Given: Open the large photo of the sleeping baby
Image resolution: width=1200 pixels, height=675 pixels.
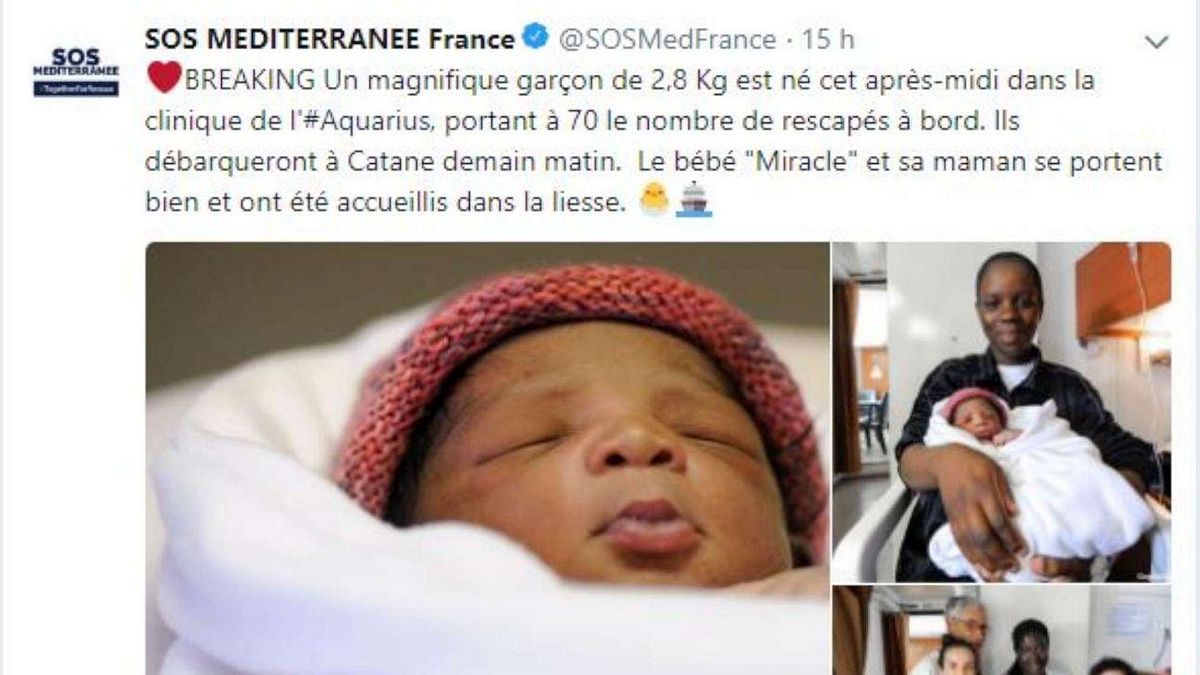Looking at the screenshot, I should point(488,458).
